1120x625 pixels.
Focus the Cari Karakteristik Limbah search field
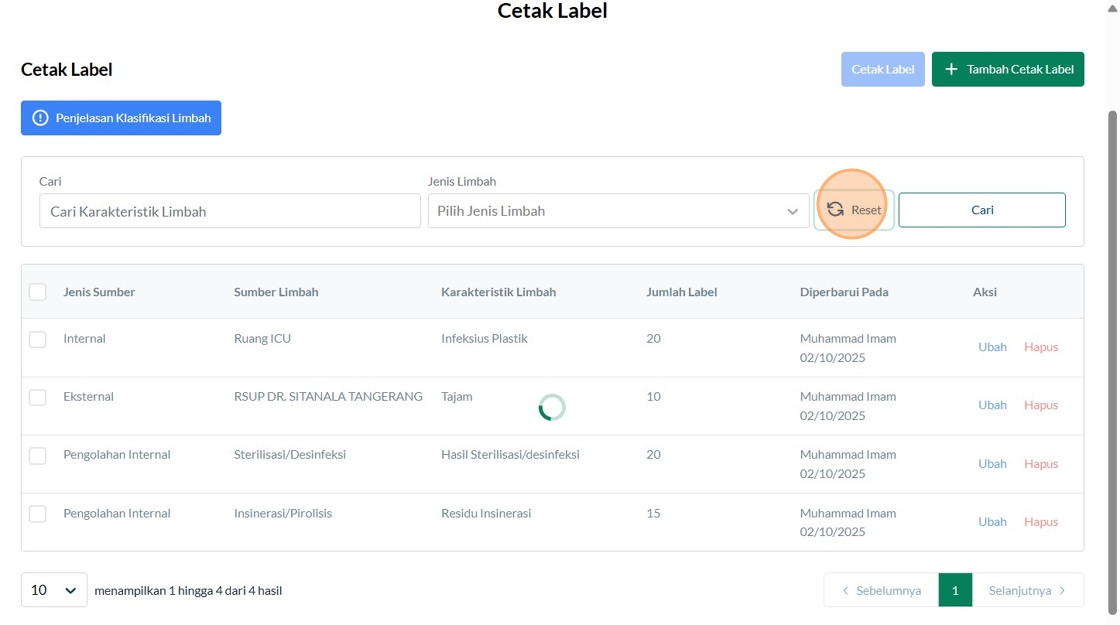230,211
